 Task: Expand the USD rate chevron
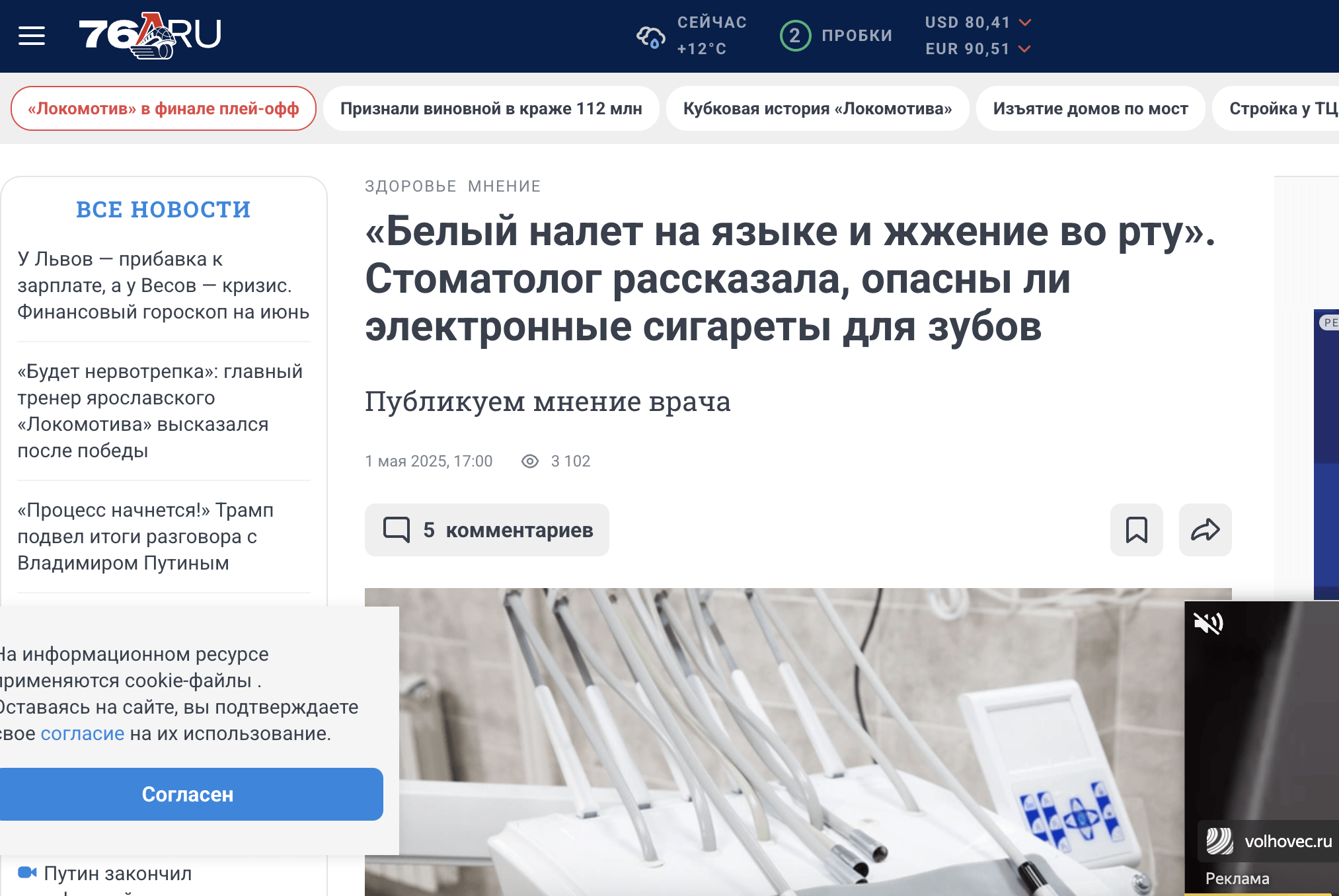[1025, 22]
